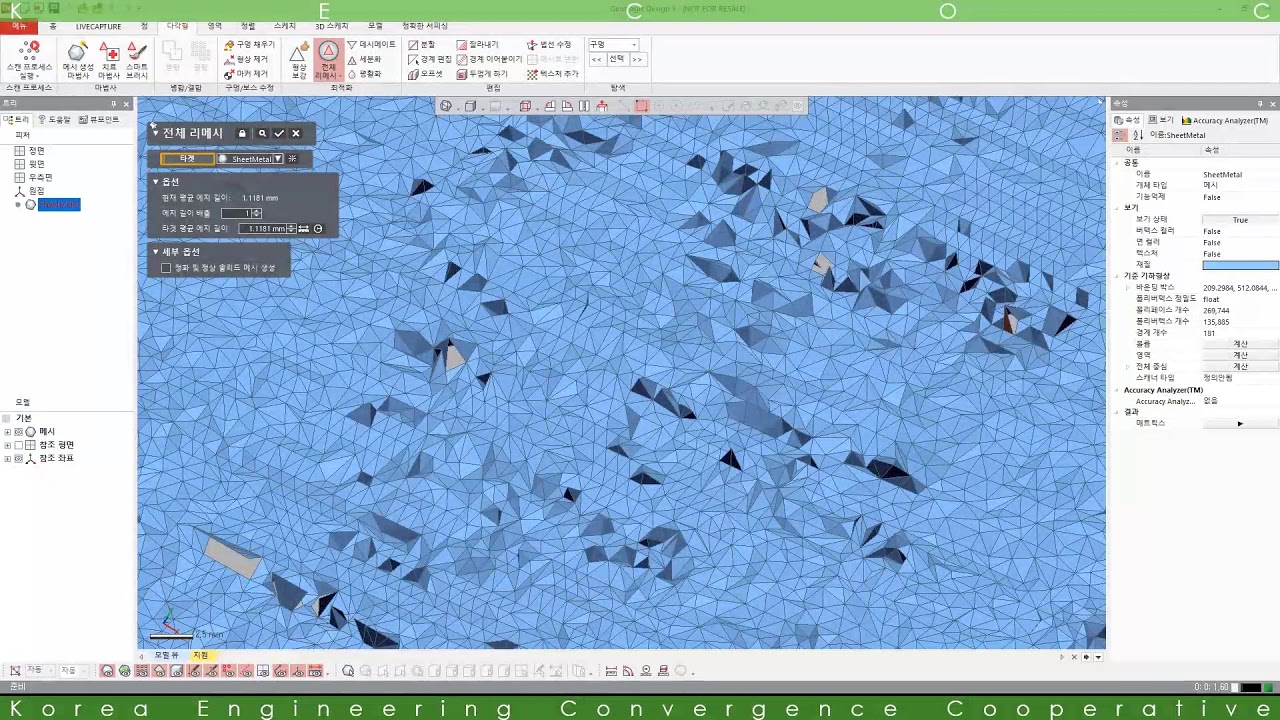The width and height of the screenshot is (1280, 720).
Task: Click the 선택 button in 탐색 group
Action: point(617,59)
